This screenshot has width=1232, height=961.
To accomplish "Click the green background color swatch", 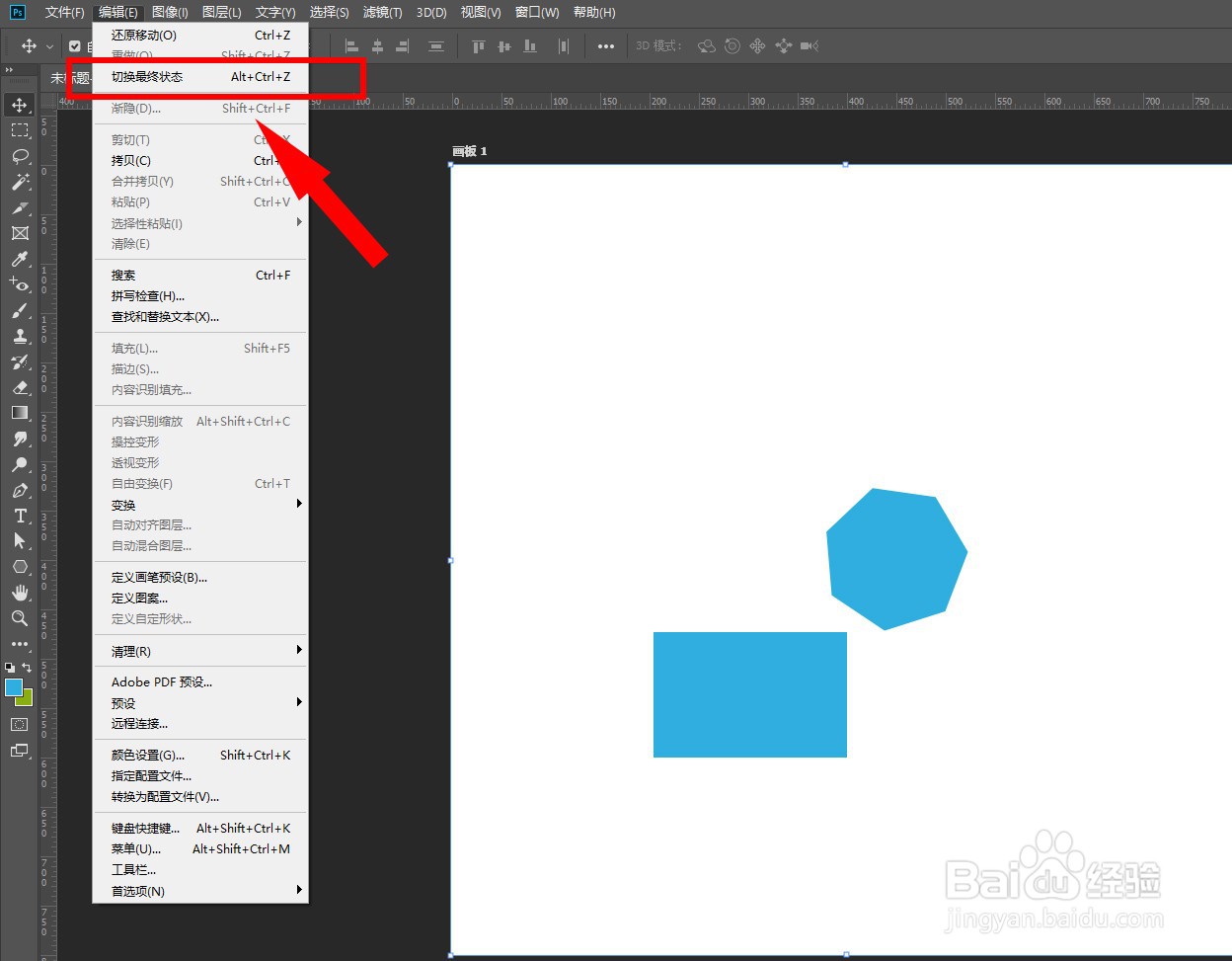I will 27,699.
